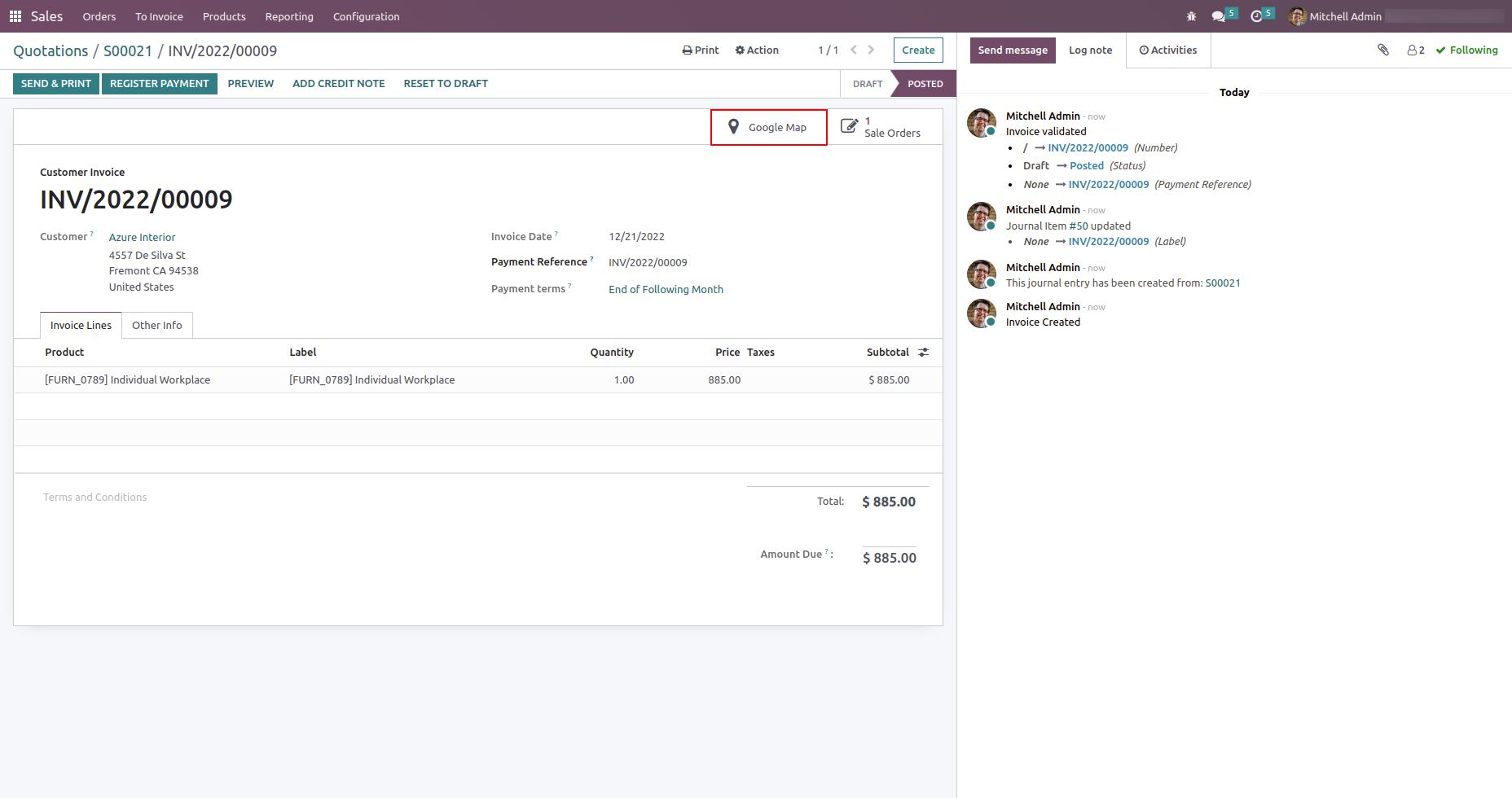Click Individual Workplace product cell
The image size is (1512, 798).
point(127,380)
